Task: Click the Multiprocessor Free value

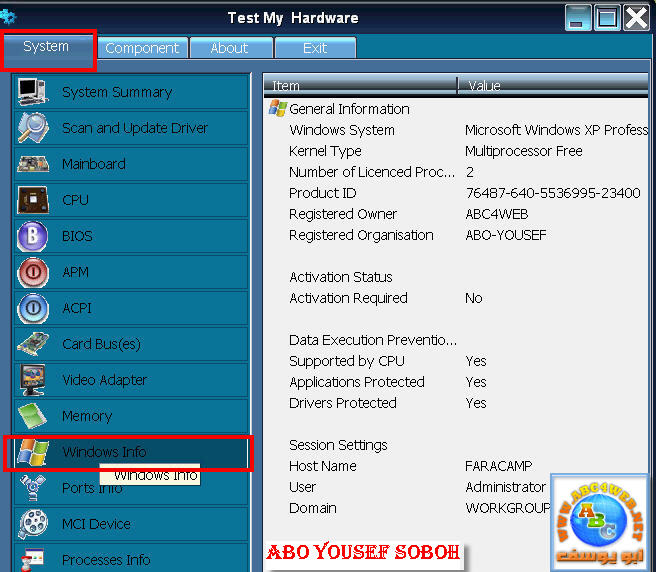Action: [x=523, y=151]
